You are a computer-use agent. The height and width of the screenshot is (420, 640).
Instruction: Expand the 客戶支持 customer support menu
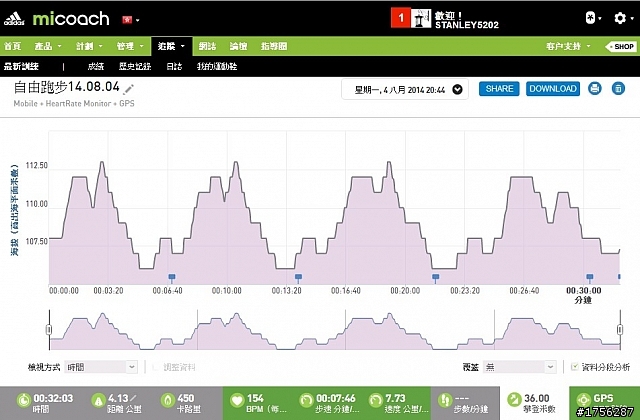coord(568,46)
